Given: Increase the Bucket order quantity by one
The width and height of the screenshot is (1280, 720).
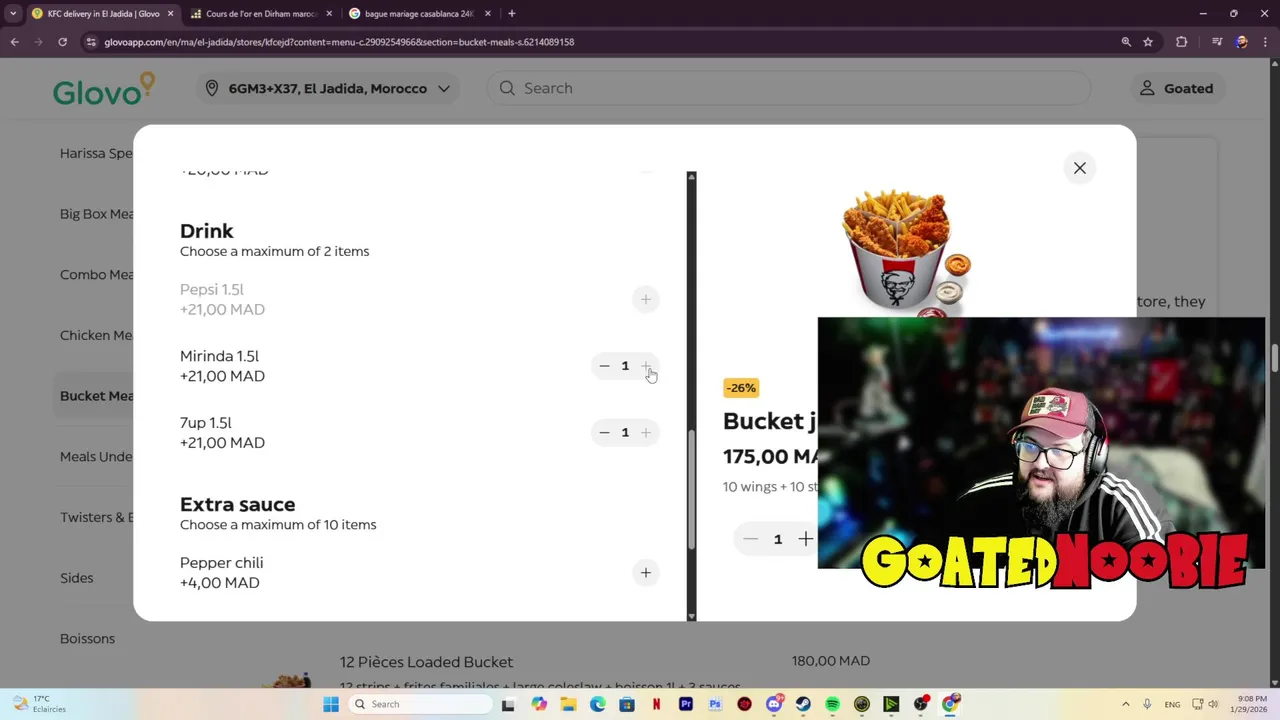Looking at the screenshot, I should (x=805, y=539).
